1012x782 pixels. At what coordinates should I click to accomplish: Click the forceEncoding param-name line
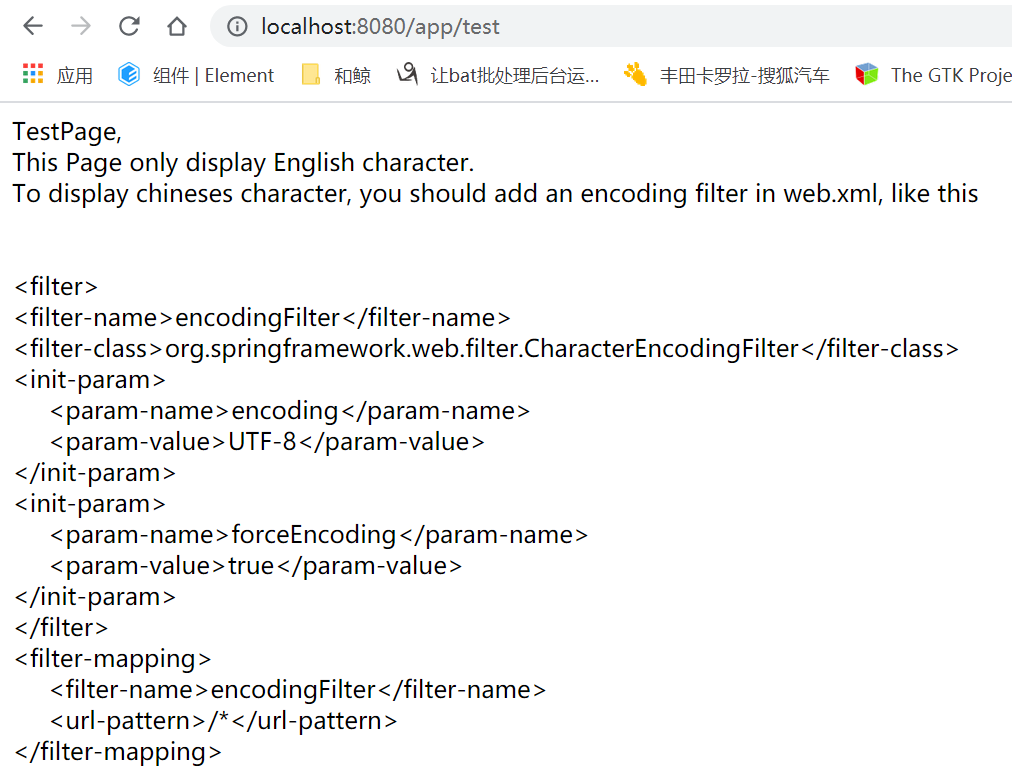(319, 534)
